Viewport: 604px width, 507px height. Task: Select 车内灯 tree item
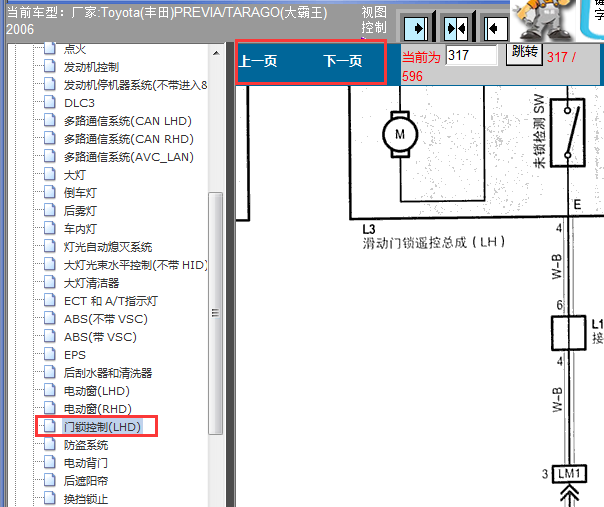click(80, 229)
